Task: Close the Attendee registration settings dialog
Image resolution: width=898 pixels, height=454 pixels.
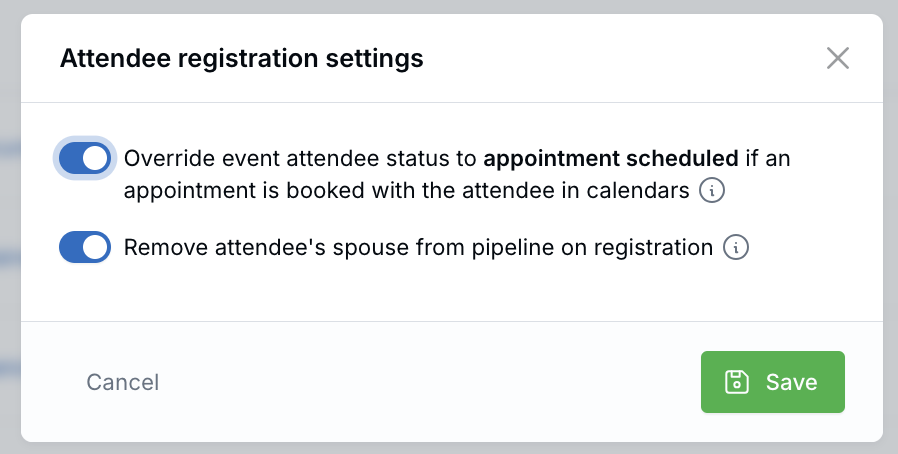Action: pyautogui.click(x=838, y=58)
